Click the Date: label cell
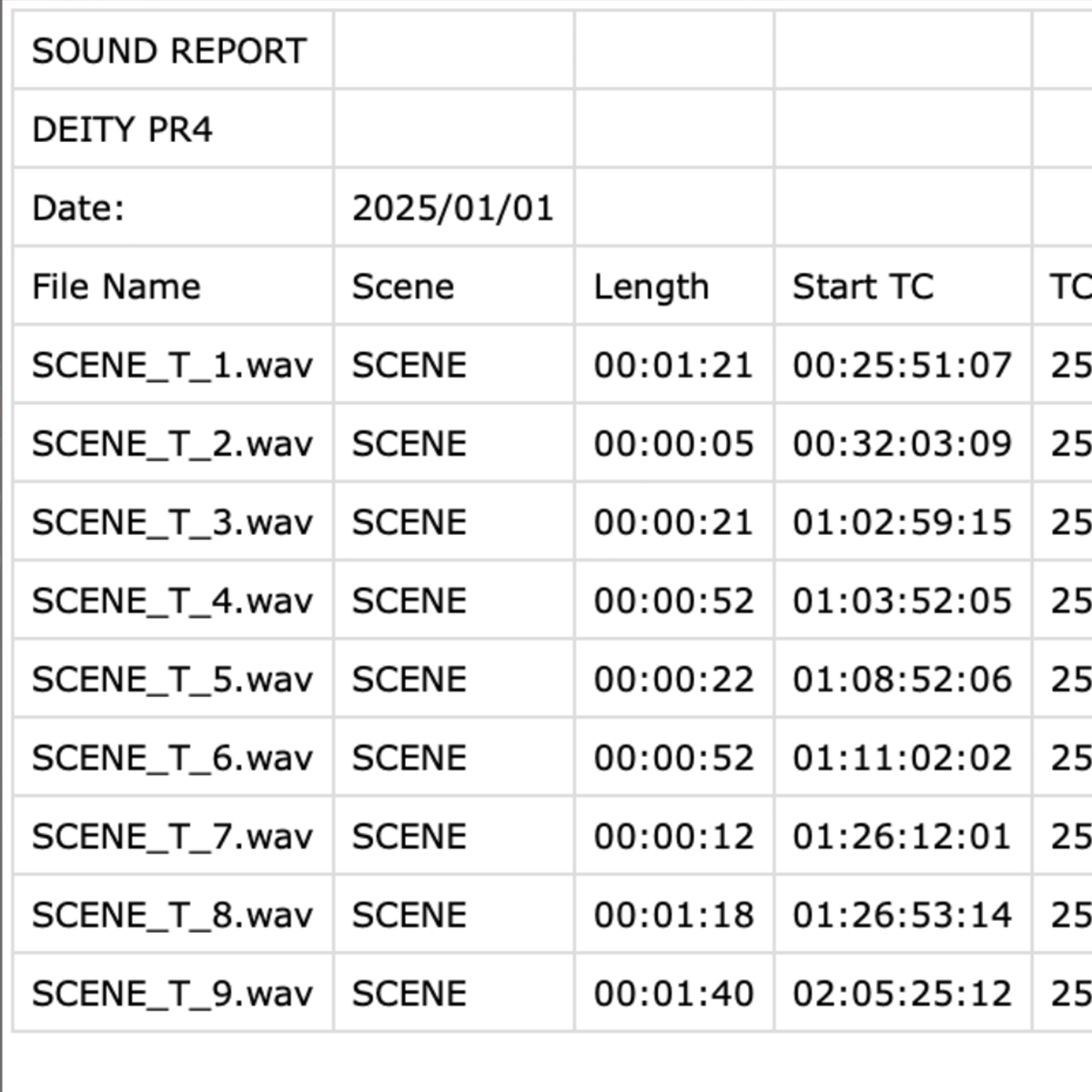 pyautogui.click(x=78, y=208)
